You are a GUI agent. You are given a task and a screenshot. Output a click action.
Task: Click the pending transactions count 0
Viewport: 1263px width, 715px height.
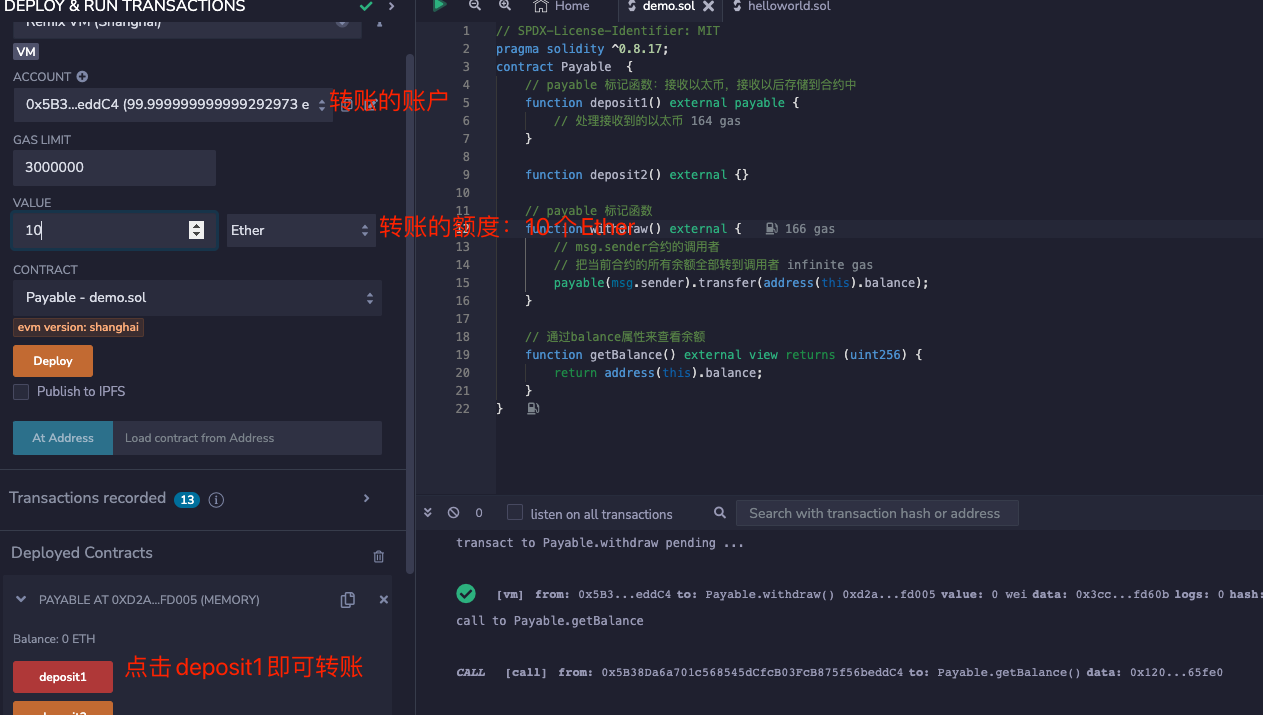point(479,513)
